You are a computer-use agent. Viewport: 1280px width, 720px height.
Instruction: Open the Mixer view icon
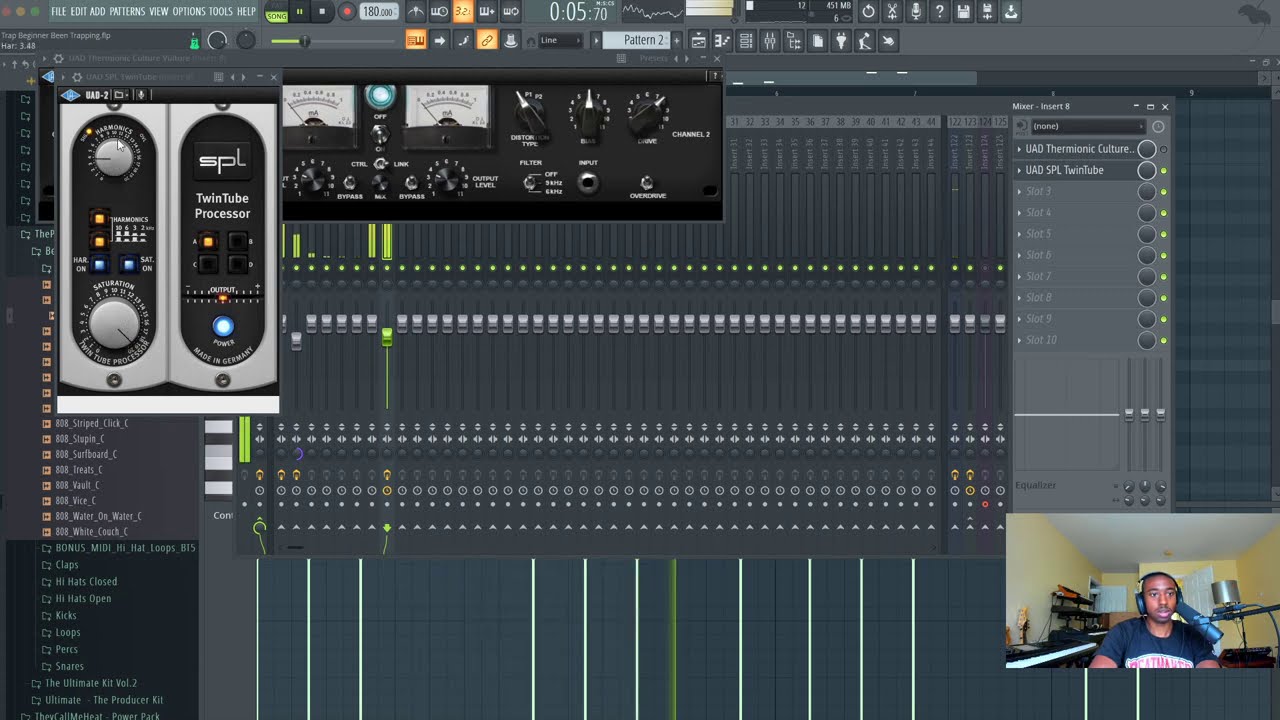770,41
